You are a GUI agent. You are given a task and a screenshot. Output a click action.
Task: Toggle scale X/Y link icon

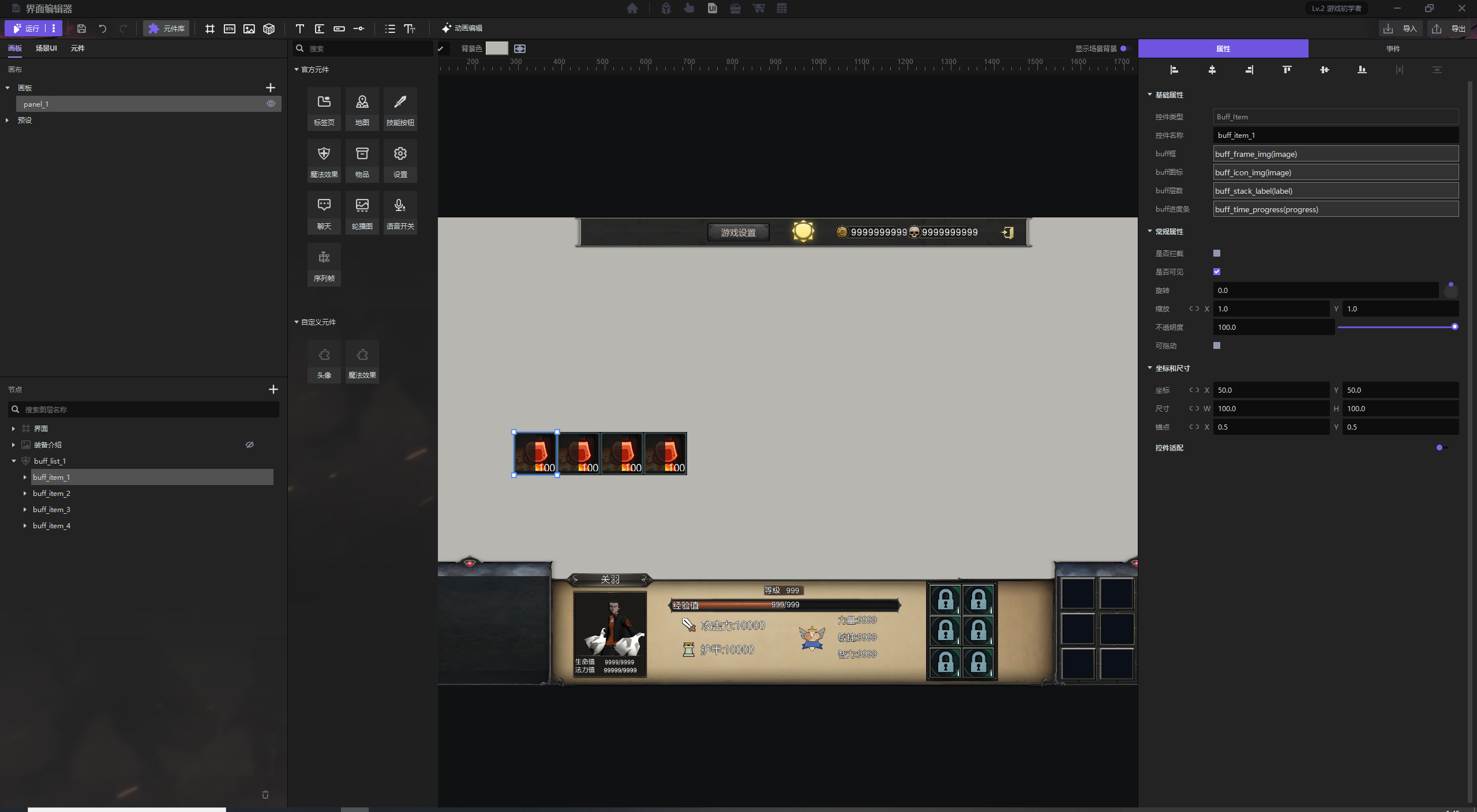tap(1194, 309)
